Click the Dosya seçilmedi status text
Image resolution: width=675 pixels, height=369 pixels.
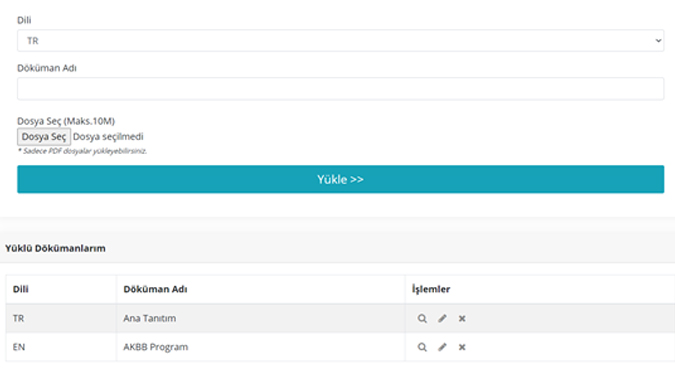pos(108,137)
